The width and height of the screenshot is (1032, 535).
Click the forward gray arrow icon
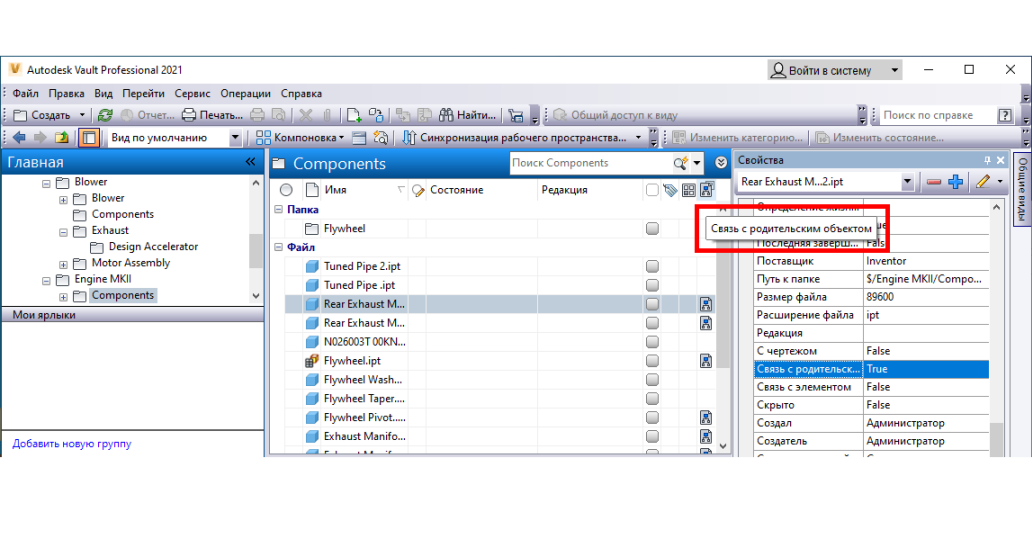pyautogui.click(x=40, y=138)
